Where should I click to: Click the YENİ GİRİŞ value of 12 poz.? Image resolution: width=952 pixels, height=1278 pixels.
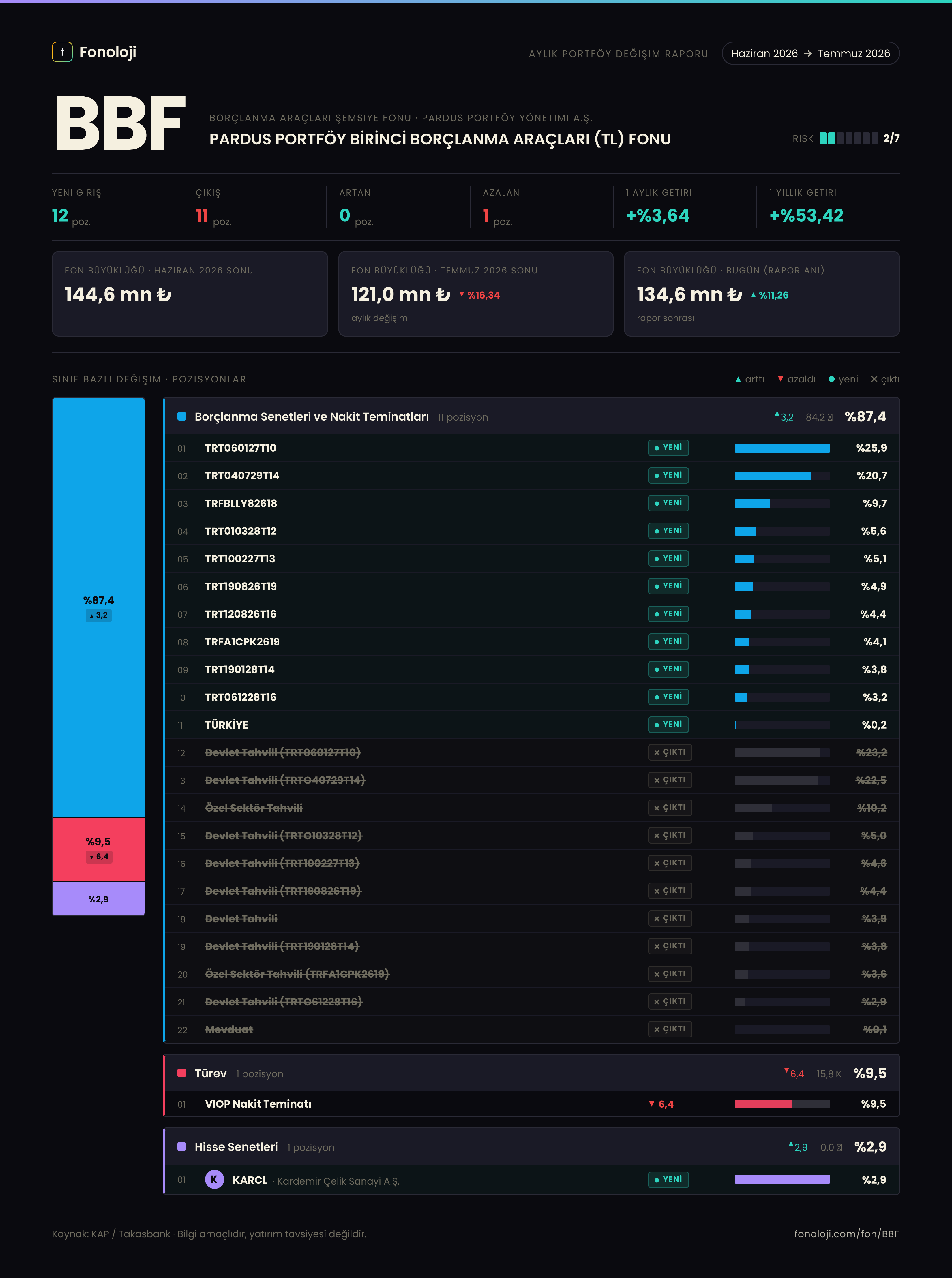pyautogui.click(x=71, y=216)
